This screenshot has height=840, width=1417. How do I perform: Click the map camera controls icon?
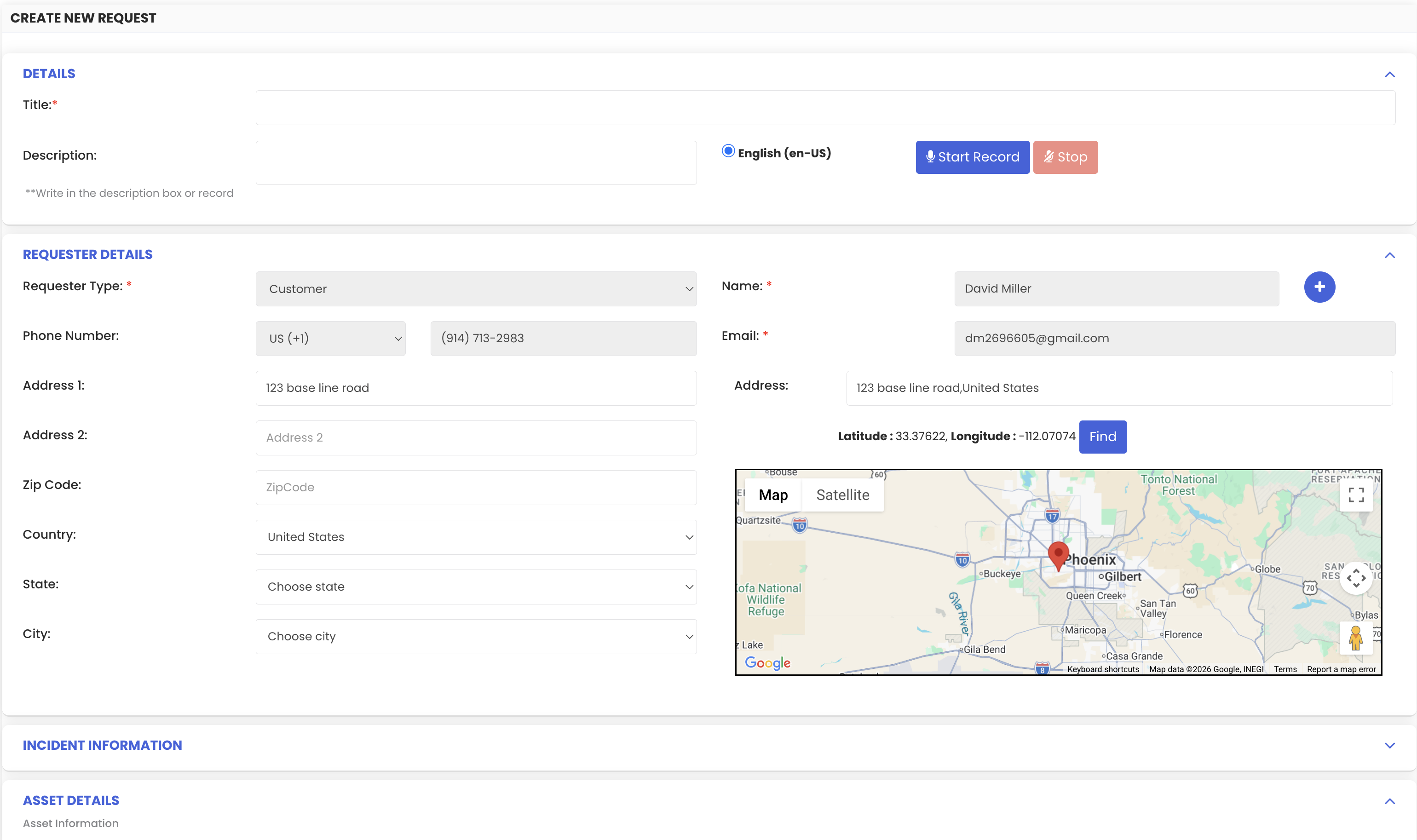(x=1355, y=578)
